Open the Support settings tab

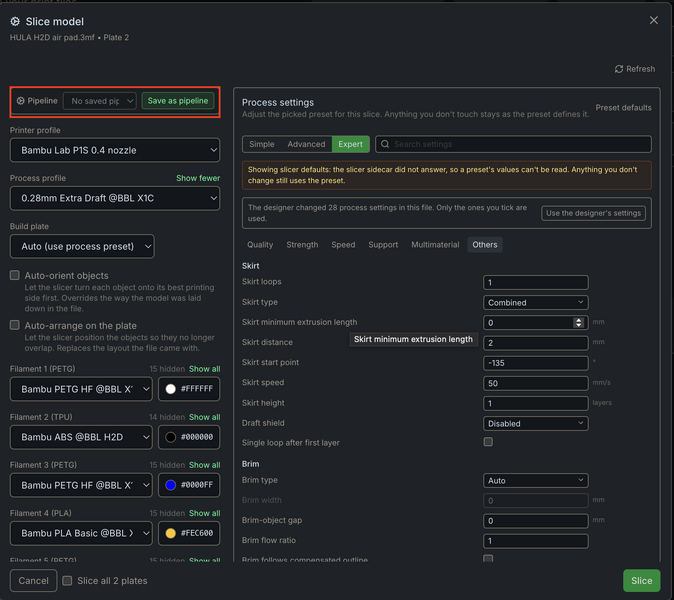383,245
